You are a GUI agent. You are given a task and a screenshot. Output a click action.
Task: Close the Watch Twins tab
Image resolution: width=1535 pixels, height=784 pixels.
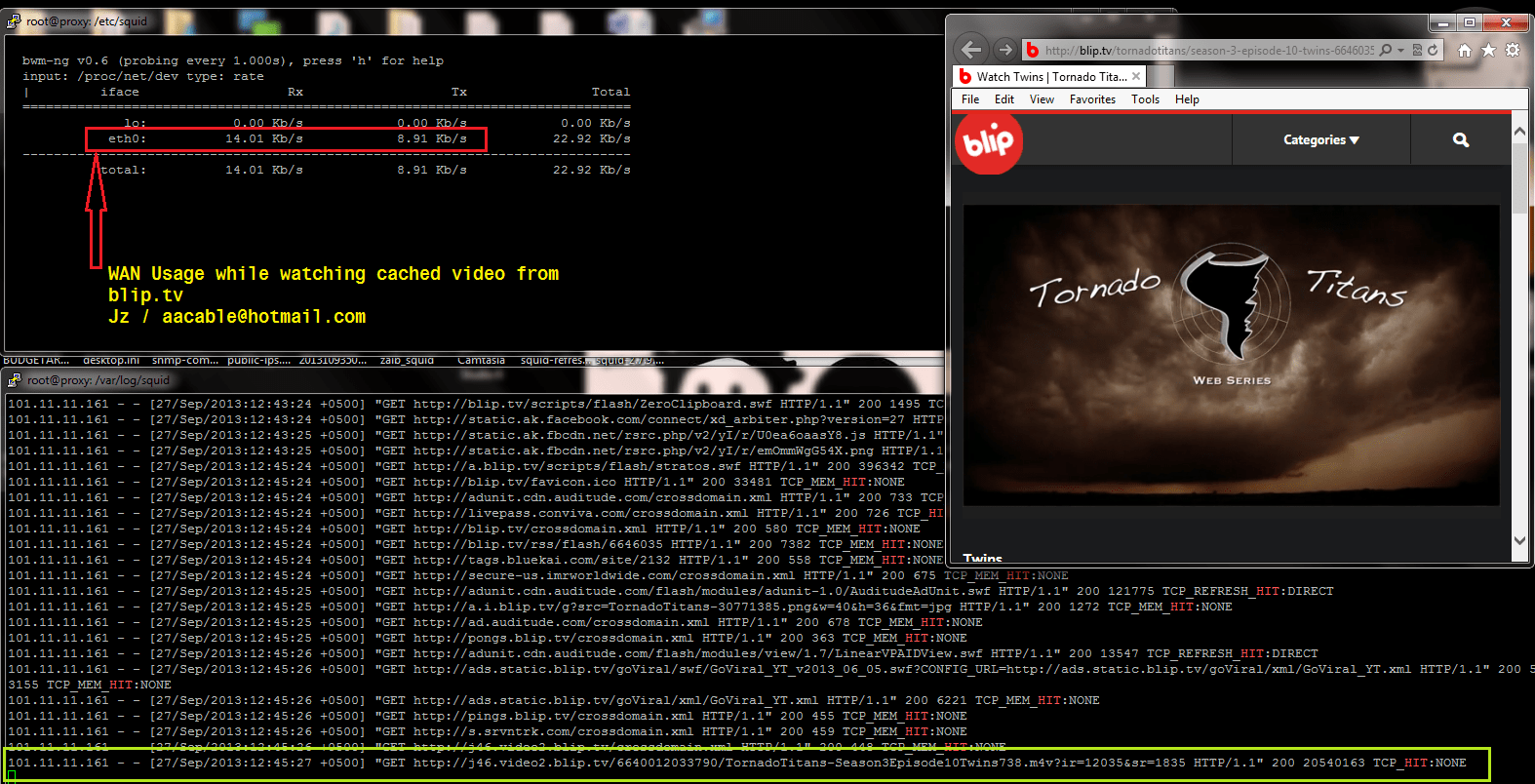point(1136,76)
